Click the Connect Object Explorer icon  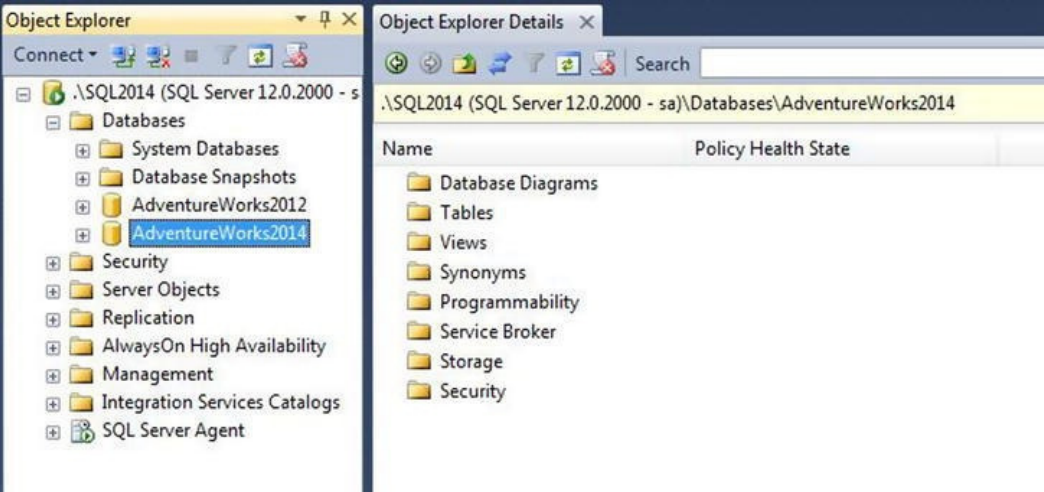coord(123,56)
